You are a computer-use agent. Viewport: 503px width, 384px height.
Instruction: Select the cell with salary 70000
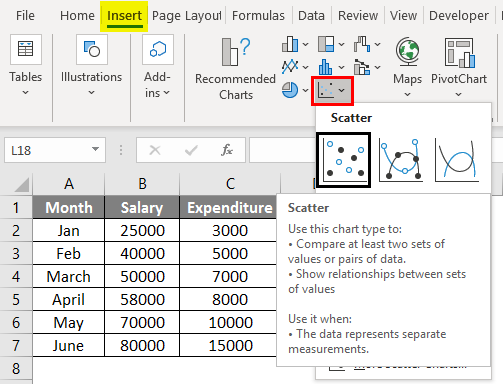pos(142,322)
